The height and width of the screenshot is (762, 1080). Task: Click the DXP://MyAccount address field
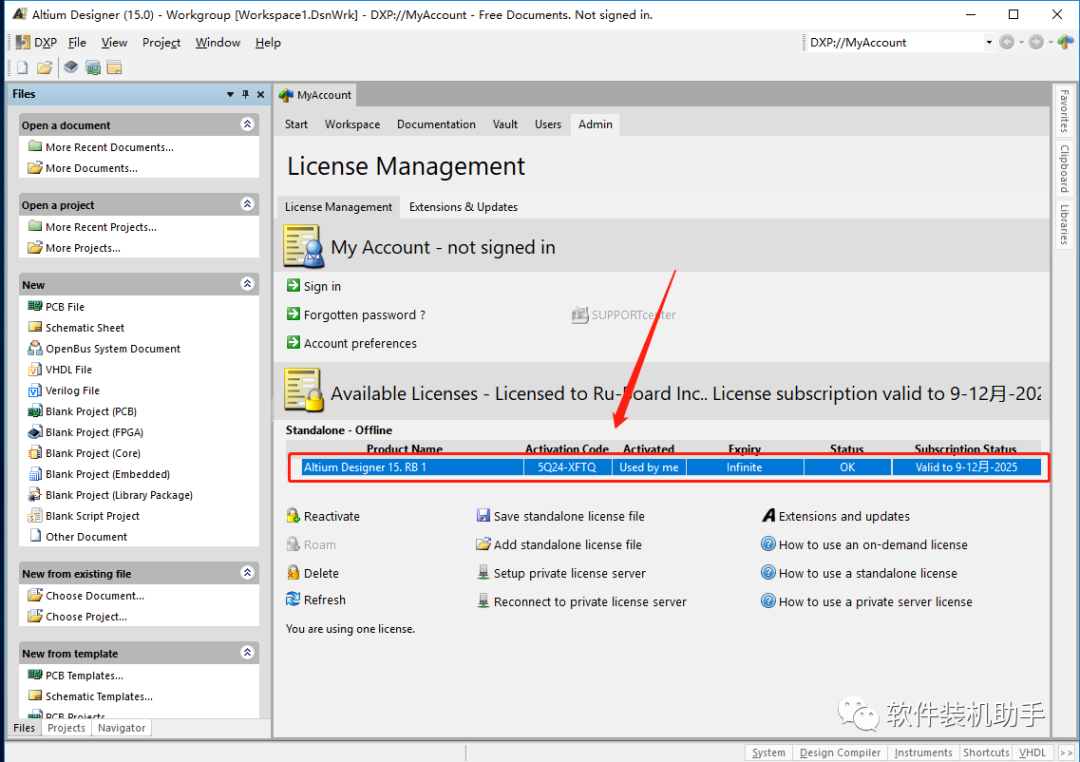[x=895, y=43]
